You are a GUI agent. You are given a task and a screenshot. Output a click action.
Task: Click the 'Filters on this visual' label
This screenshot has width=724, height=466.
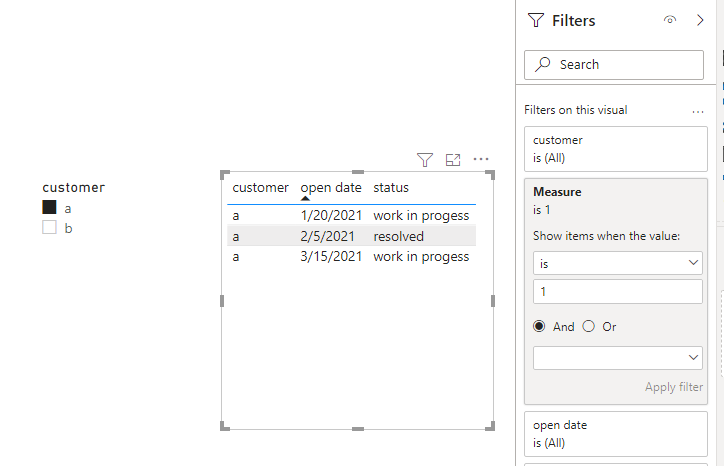[x=575, y=110]
